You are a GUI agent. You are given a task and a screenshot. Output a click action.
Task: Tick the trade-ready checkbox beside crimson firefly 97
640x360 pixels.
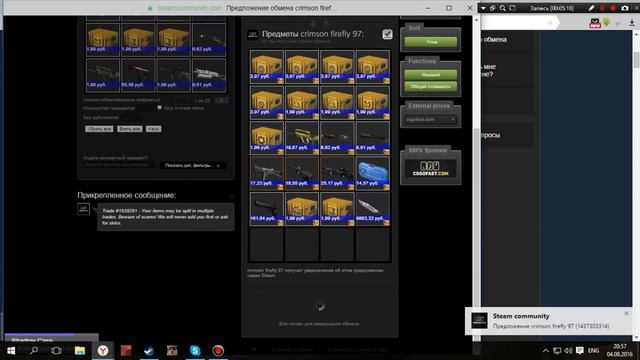coord(387,34)
